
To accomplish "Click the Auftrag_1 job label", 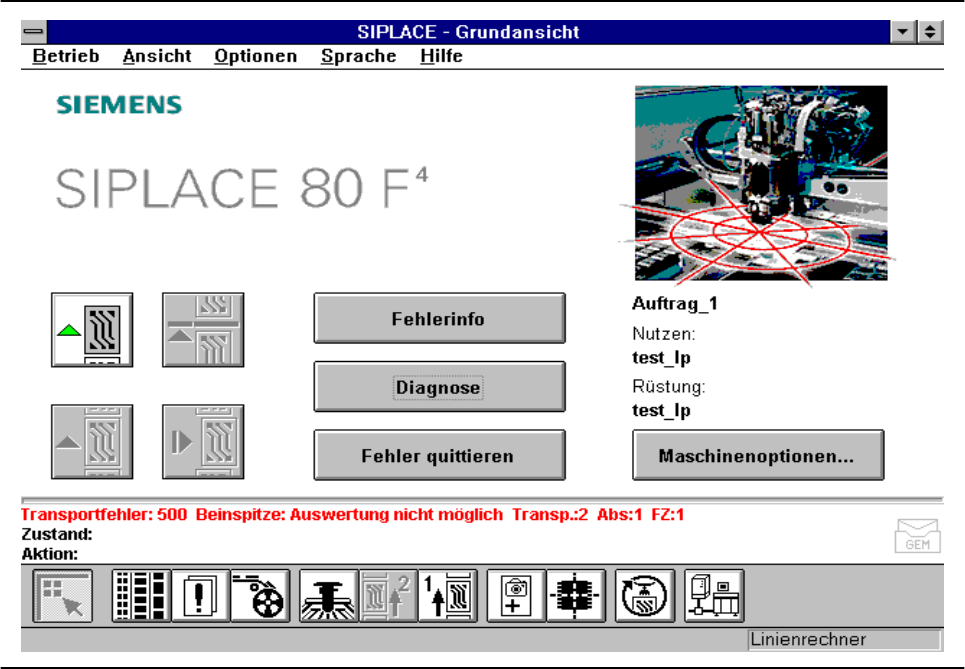I will [x=675, y=303].
